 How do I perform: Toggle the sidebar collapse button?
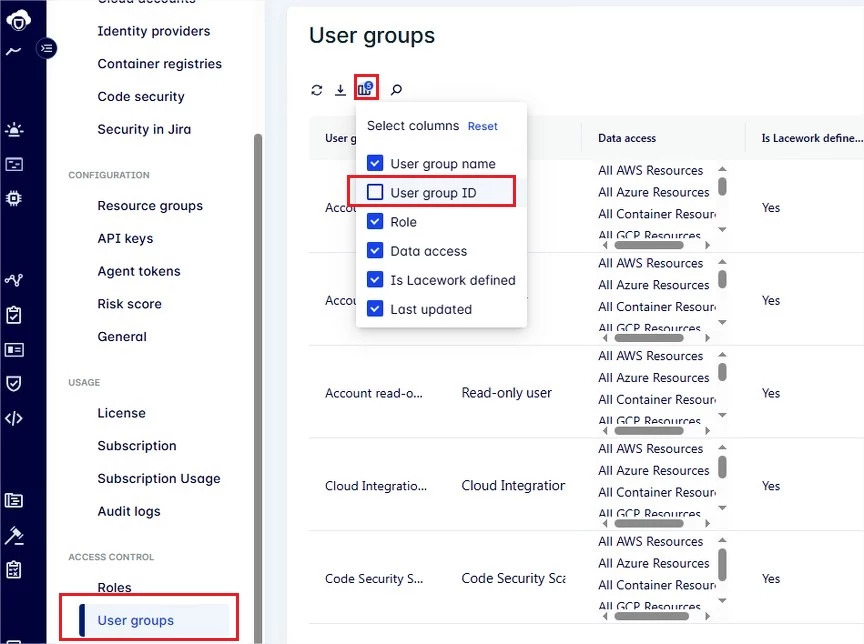coord(47,48)
